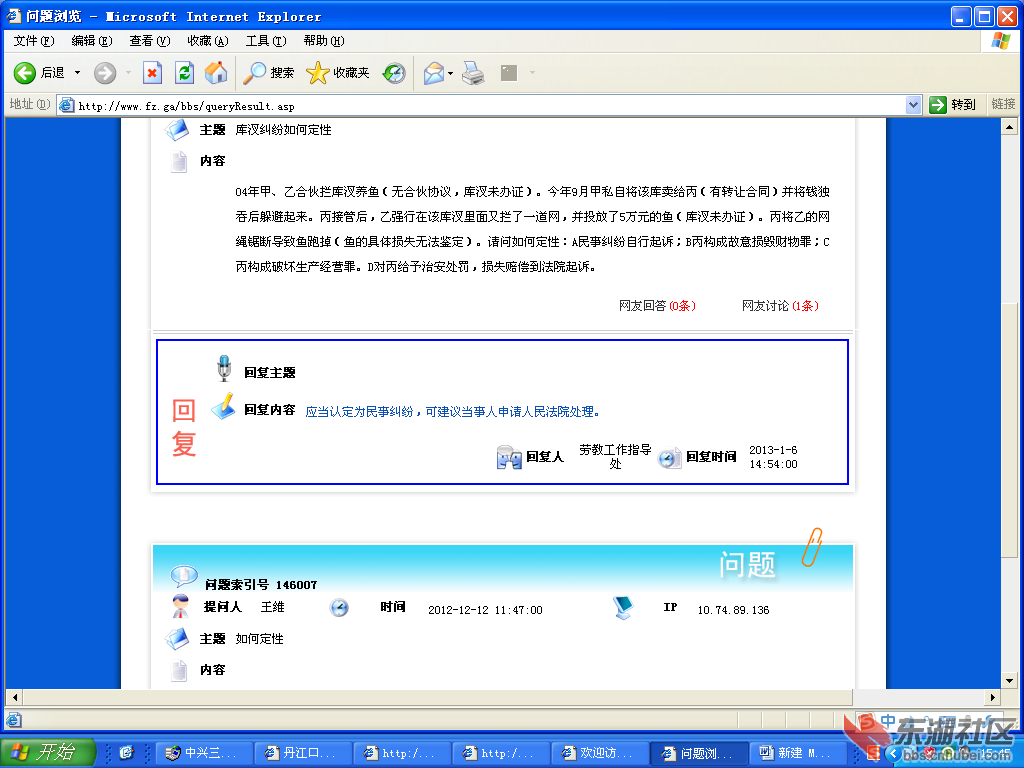The height and width of the screenshot is (768, 1024).
Task: Click the index number 146007
Action: pyautogui.click(x=296, y=585)
